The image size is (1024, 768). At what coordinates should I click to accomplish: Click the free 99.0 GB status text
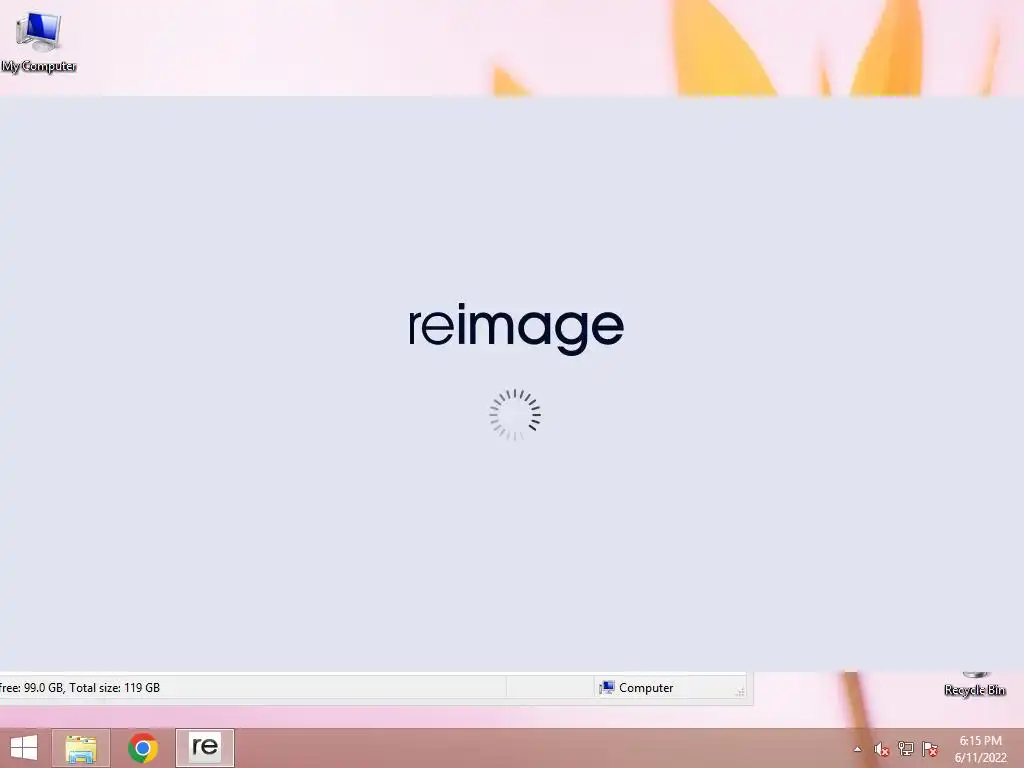point(80,688)
